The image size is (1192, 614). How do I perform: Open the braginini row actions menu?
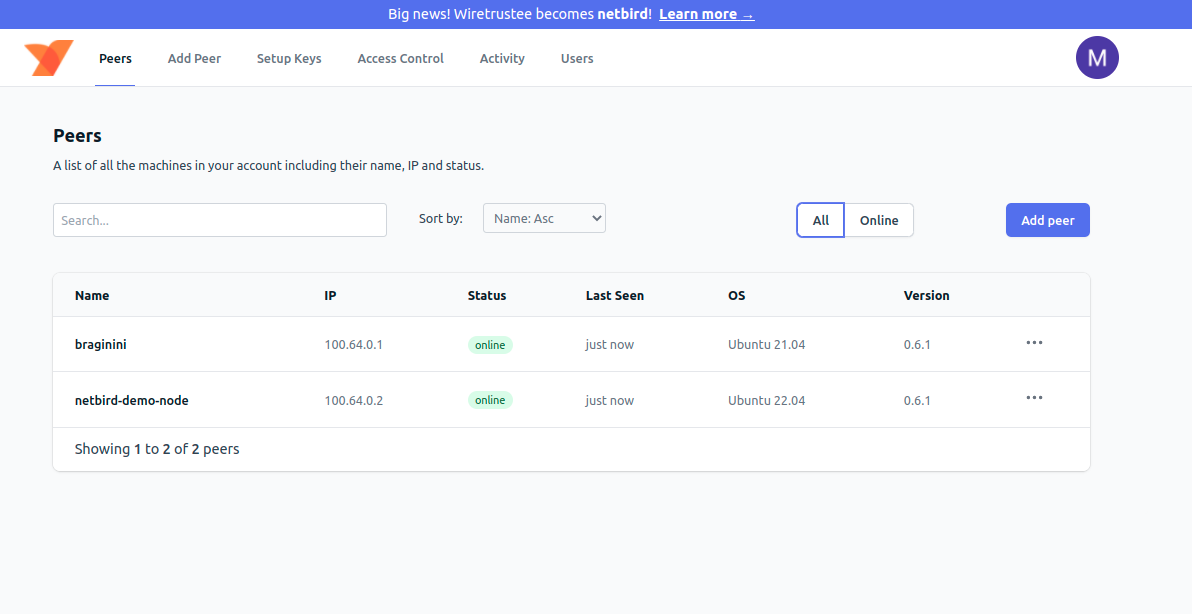tap(1034, 343)
